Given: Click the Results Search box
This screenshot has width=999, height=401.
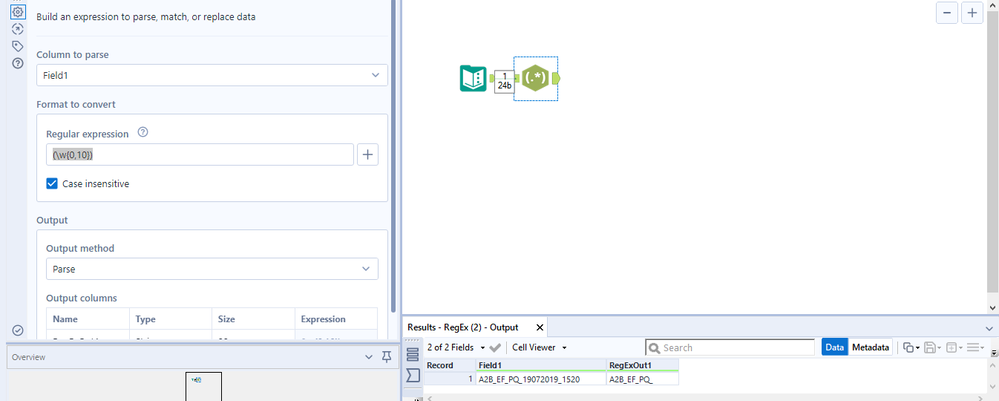Looking at the screenshot, I should tap(730, 347).
